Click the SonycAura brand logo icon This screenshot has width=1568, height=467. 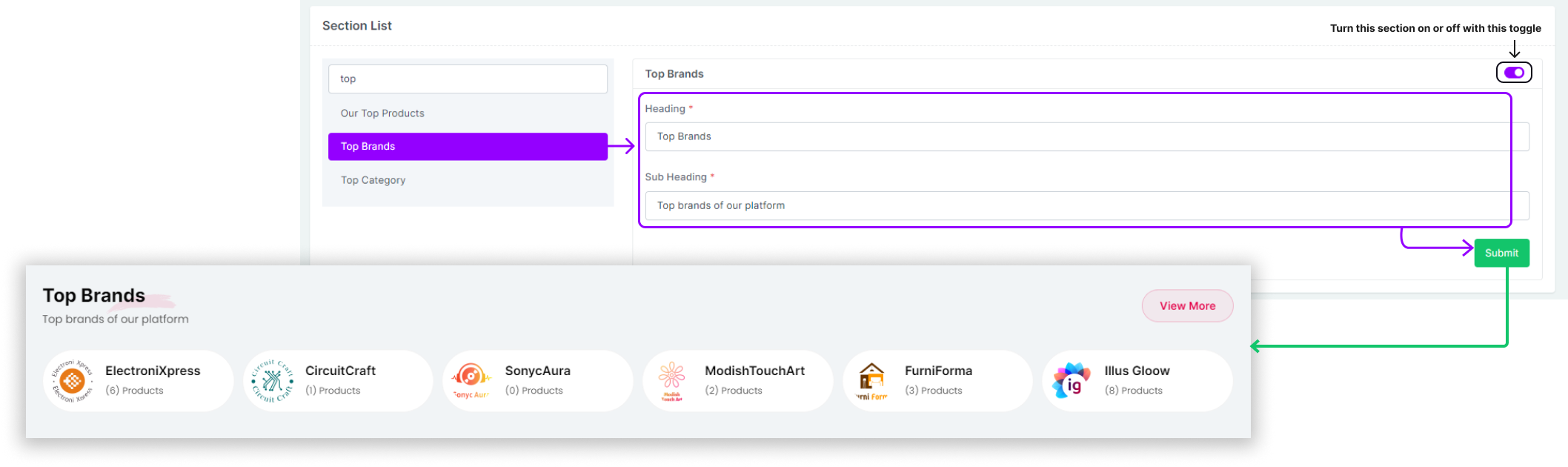point(471,380)
